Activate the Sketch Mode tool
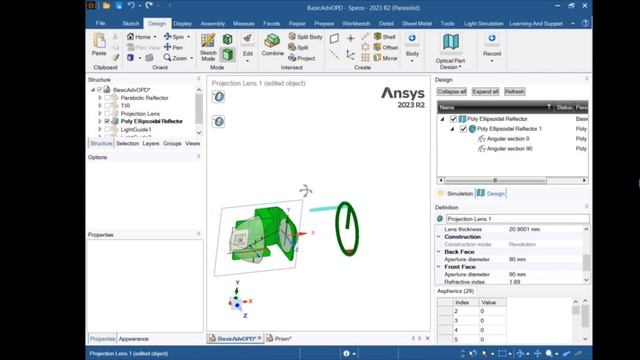Screen dimensions: 640x360 tap(208, 47)
